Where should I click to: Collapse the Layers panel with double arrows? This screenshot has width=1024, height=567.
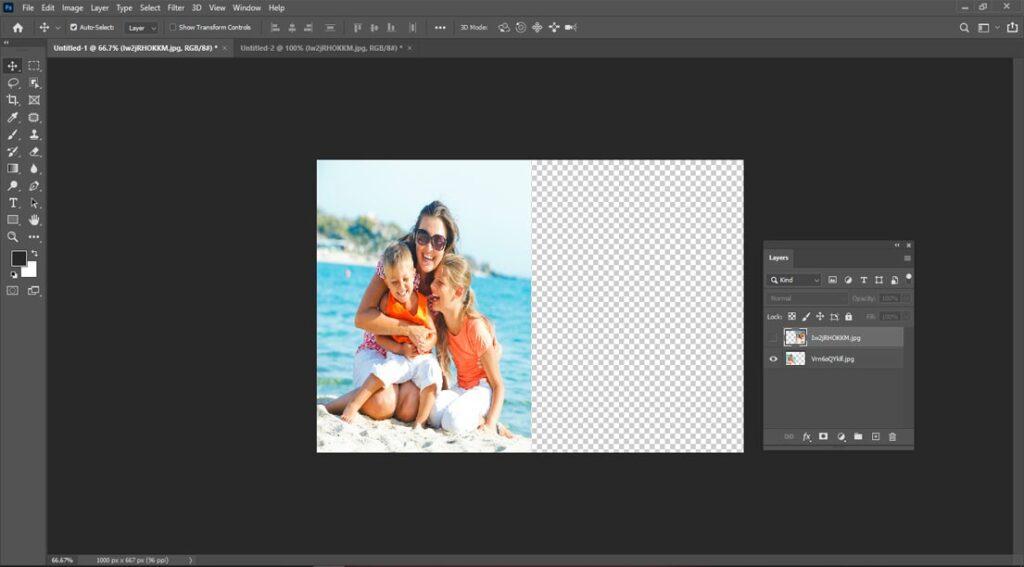(897, 245)
